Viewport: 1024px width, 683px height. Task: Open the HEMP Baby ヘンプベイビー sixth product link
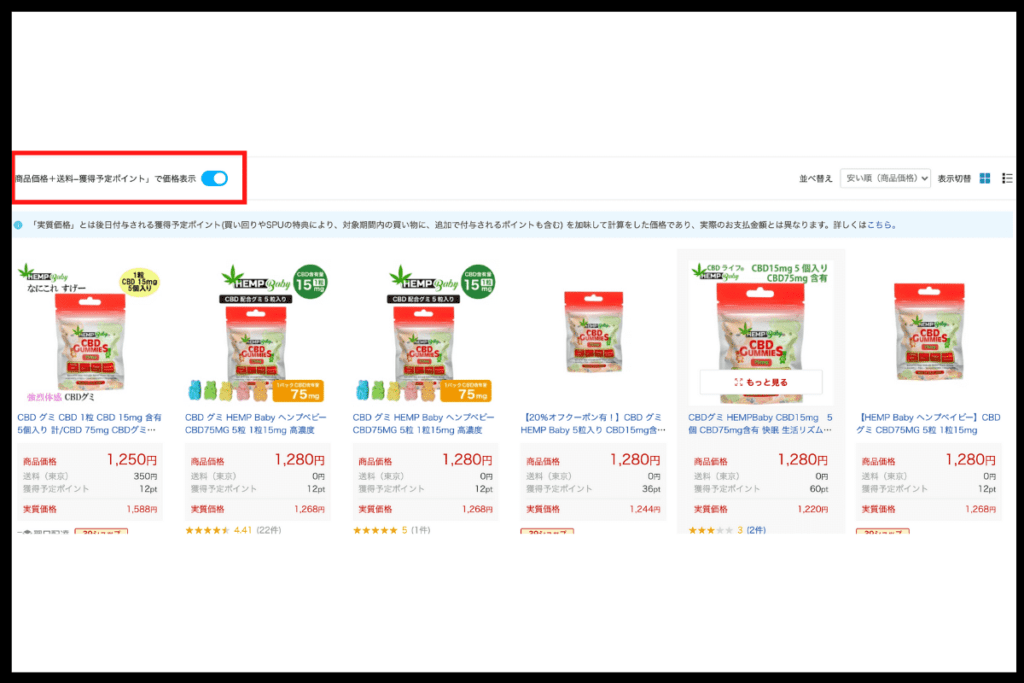[x=929, y=423]
